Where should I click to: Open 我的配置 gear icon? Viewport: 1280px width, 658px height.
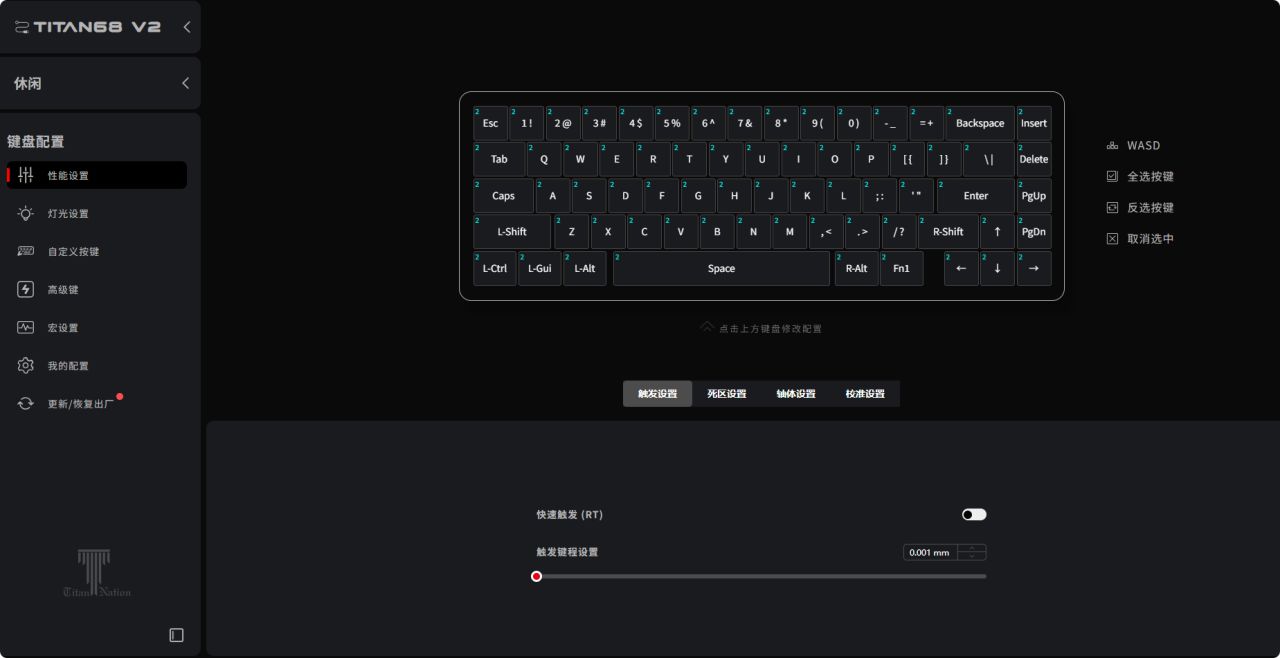tap(26, 365)
